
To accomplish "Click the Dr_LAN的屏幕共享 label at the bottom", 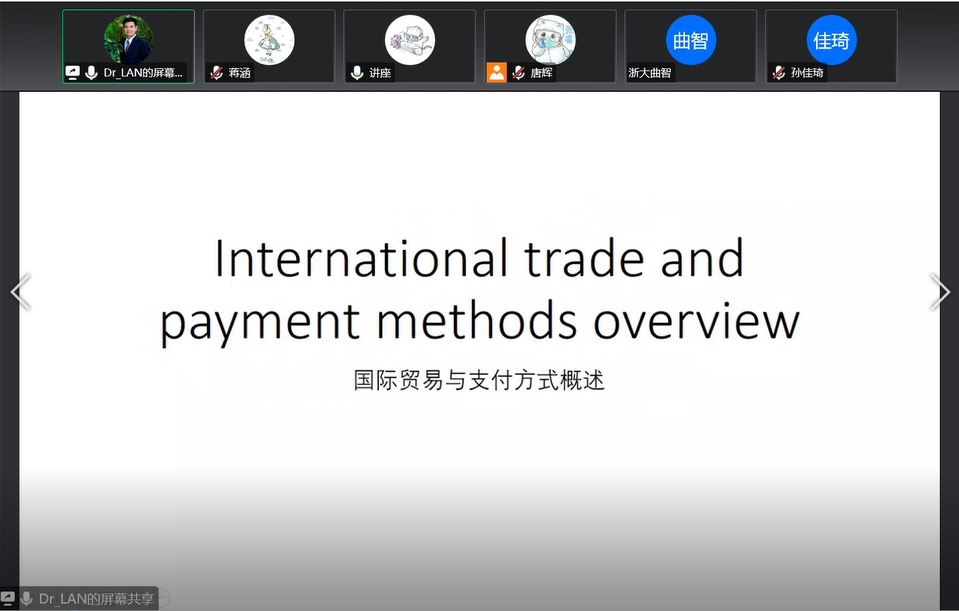I will (97, 598).
